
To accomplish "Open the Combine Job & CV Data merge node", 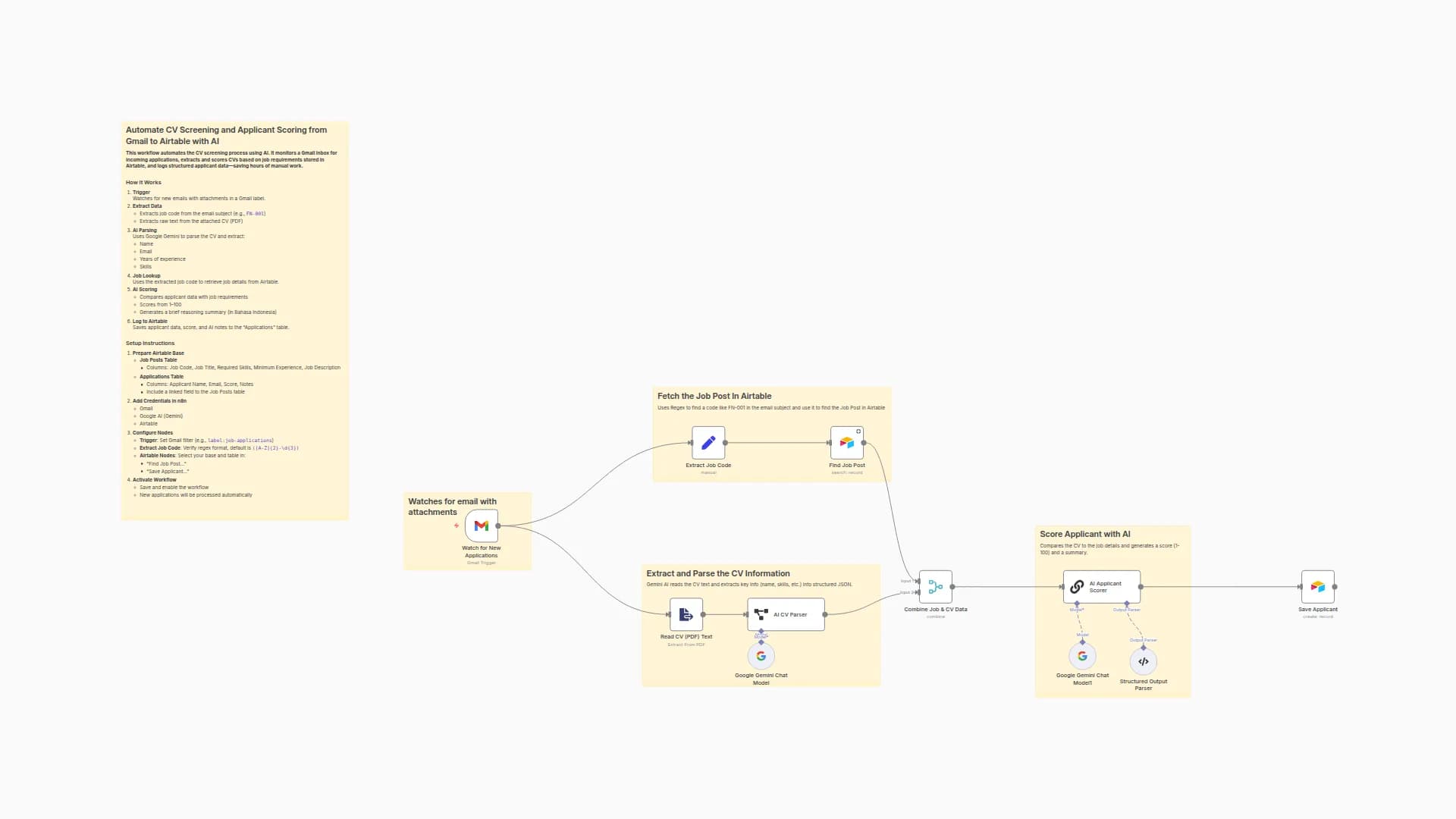I will point(935,586).
